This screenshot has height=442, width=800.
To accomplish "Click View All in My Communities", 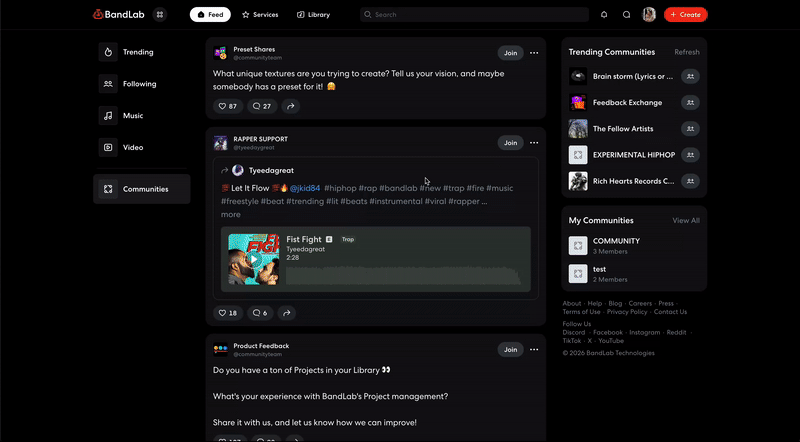I will [686, 220].
